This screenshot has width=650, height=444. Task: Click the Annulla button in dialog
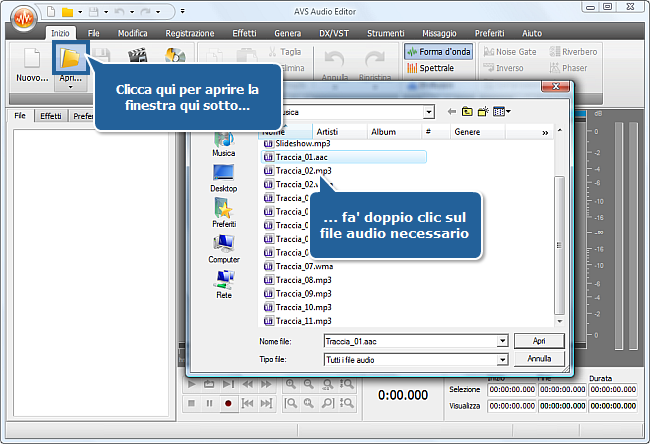[x=539, y=358]
